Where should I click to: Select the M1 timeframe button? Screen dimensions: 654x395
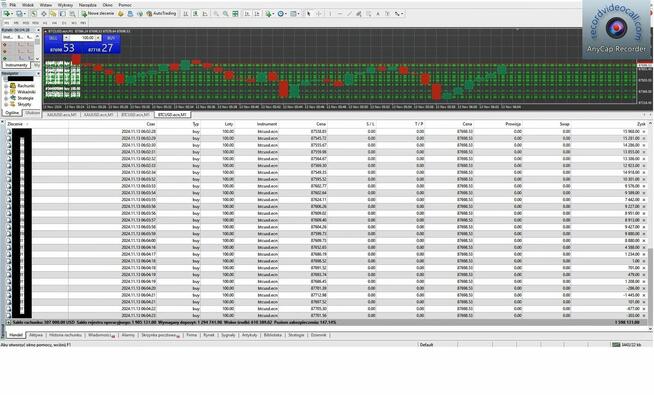click(7, 23)
